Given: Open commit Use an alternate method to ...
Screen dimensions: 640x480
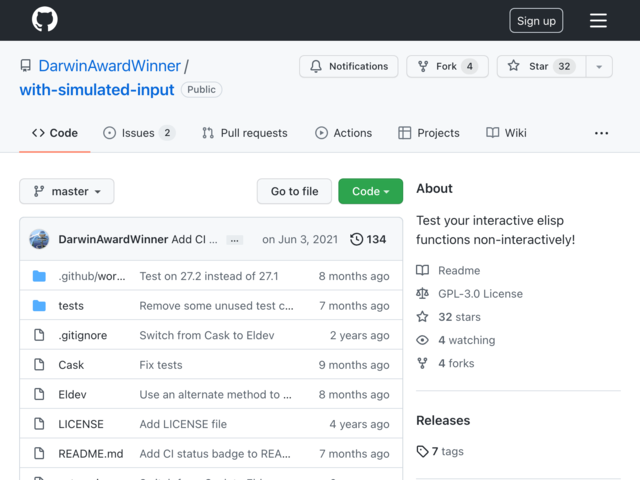Looking at the screenshot, I should click(x=216, y=395).
